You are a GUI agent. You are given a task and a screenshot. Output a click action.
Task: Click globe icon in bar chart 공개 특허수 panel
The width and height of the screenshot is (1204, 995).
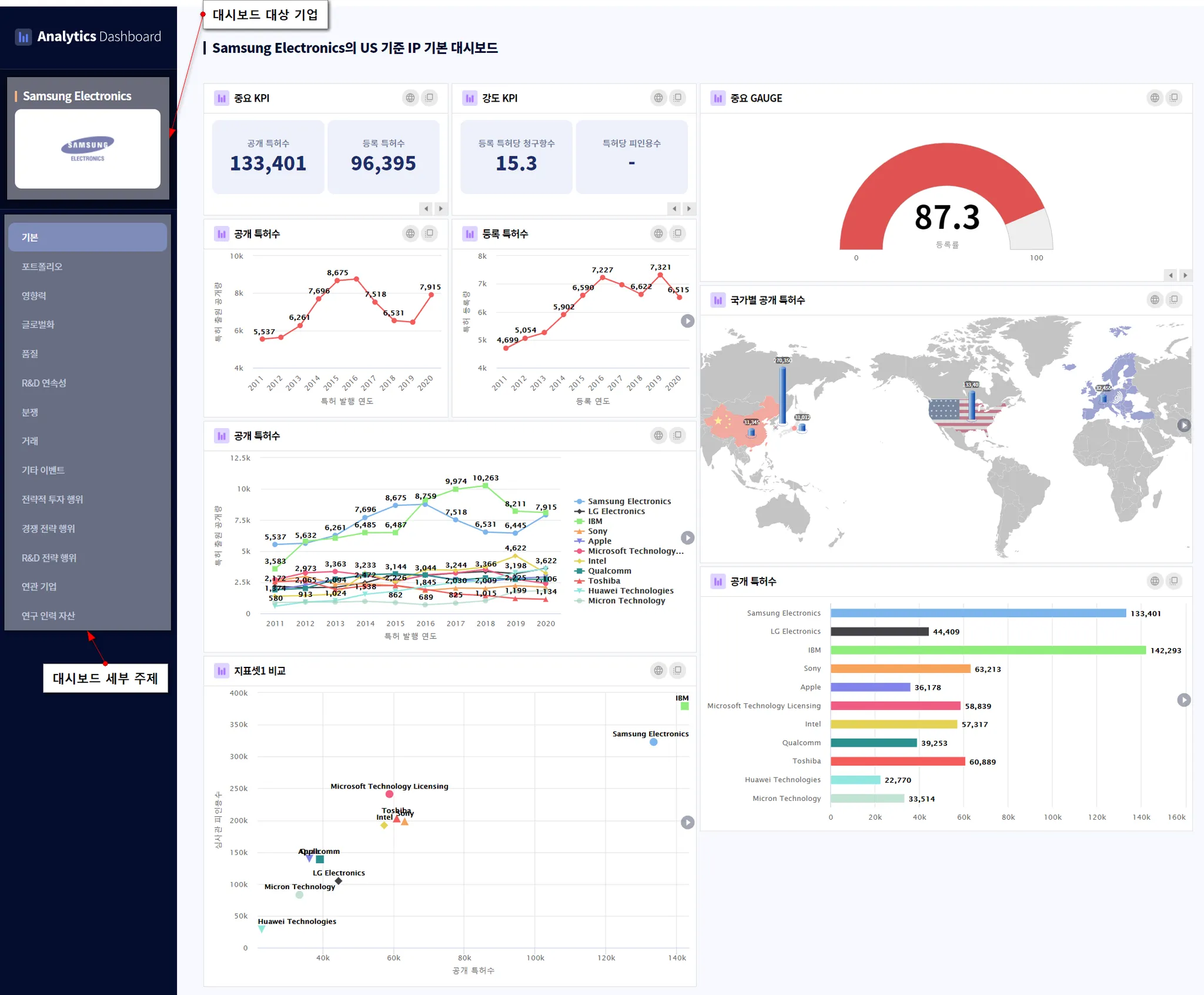[x=1155, y=581]
